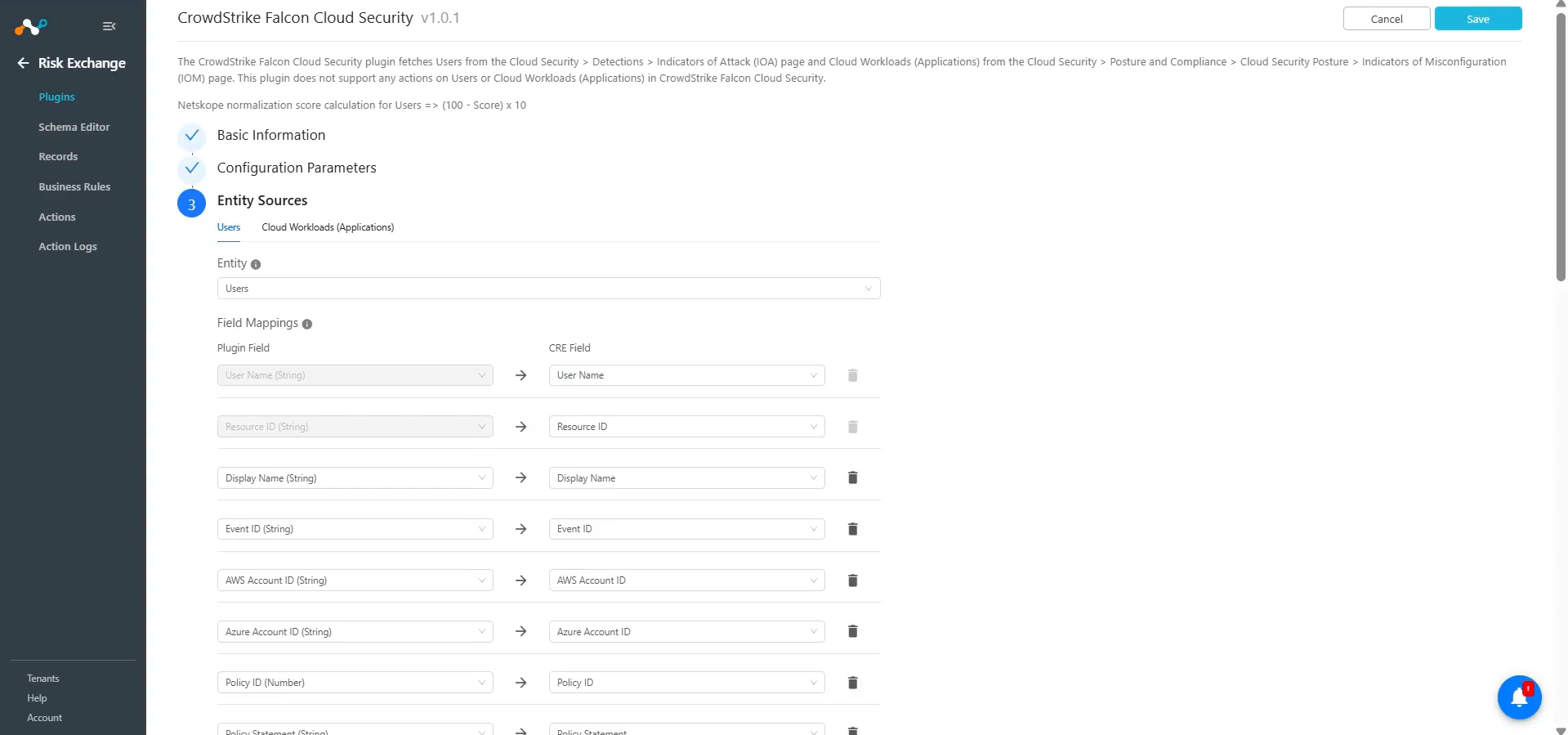The image size is (1568, 735).
Task: Delete the Display Name mapping row
Action: click(852, 477)
